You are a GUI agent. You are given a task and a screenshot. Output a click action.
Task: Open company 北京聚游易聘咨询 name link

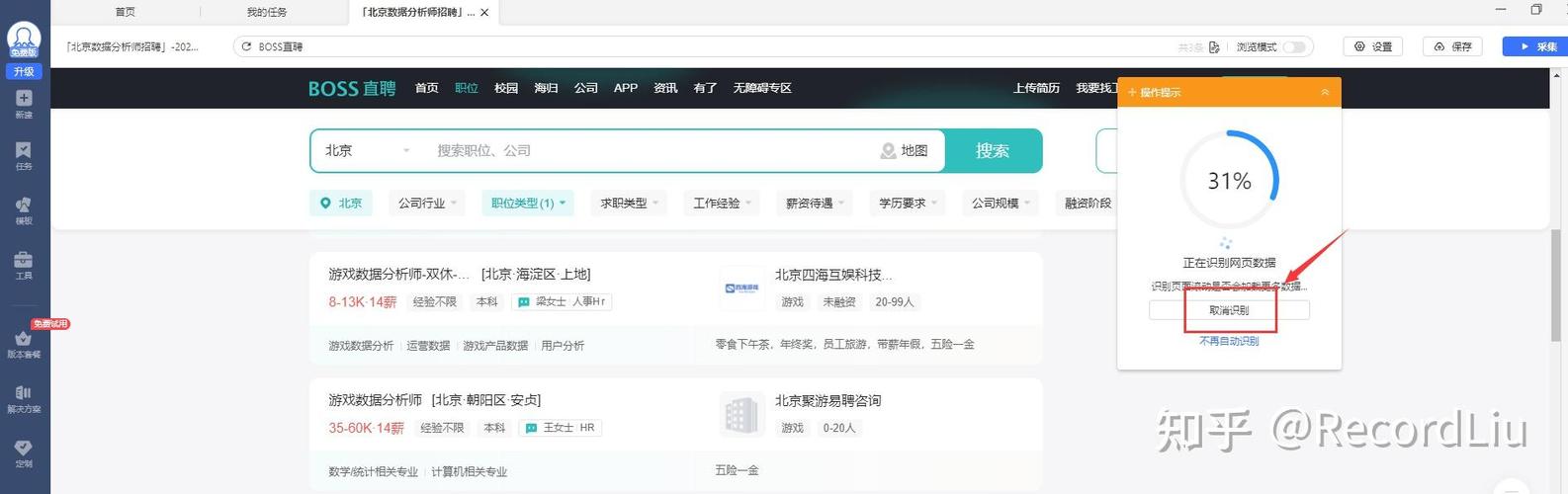pos(828,400)
